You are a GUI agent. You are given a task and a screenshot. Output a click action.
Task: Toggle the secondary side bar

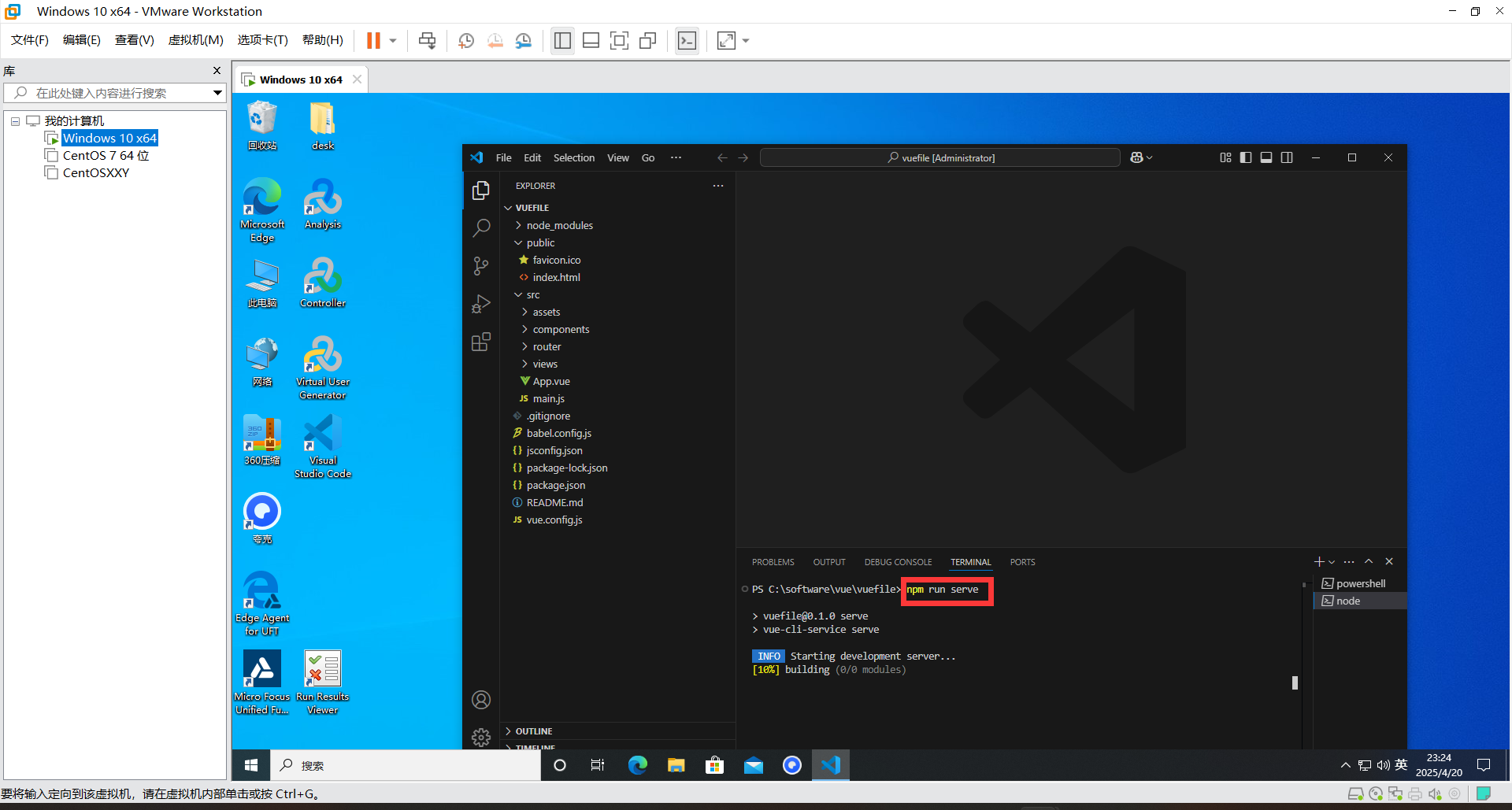(x=1287, y=157)
